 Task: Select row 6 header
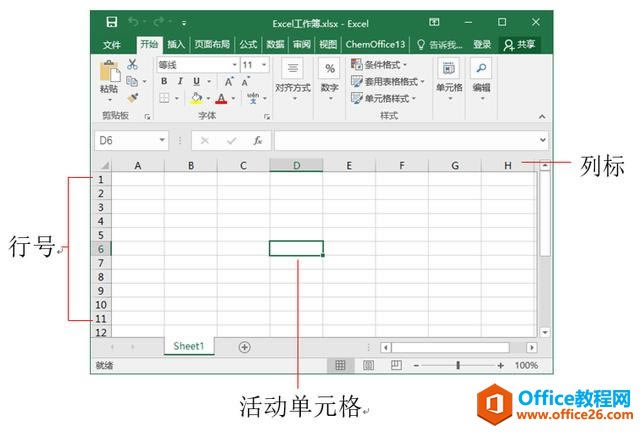click(101, 249)
